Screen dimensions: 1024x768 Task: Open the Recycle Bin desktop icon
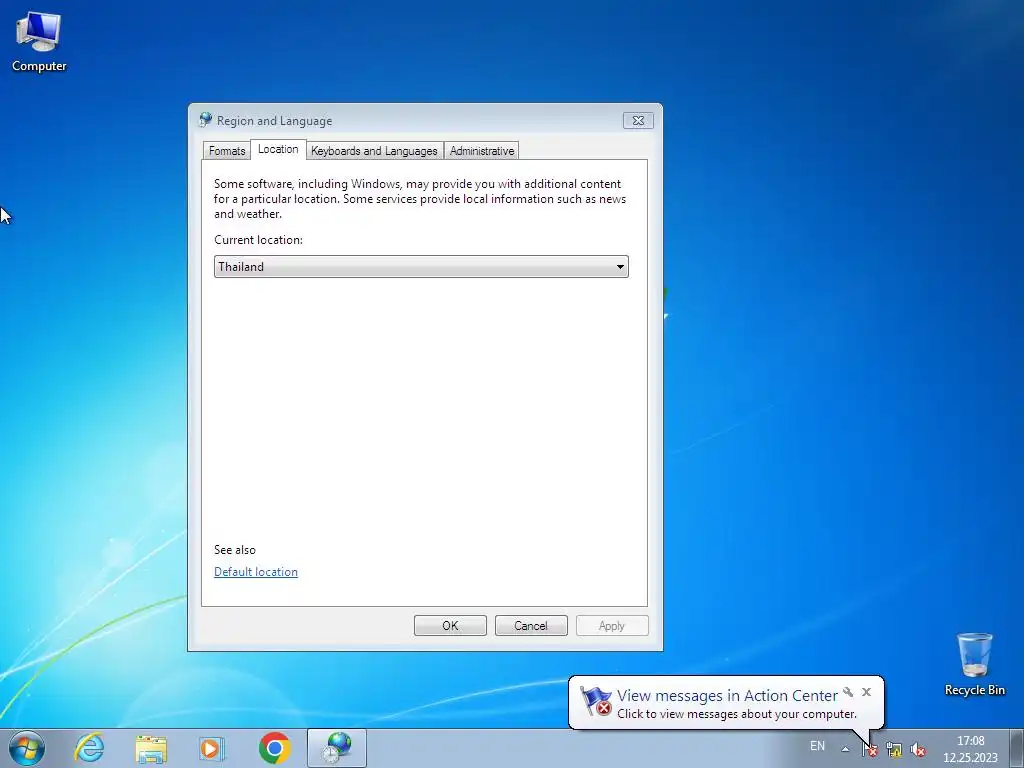(974, 664)
